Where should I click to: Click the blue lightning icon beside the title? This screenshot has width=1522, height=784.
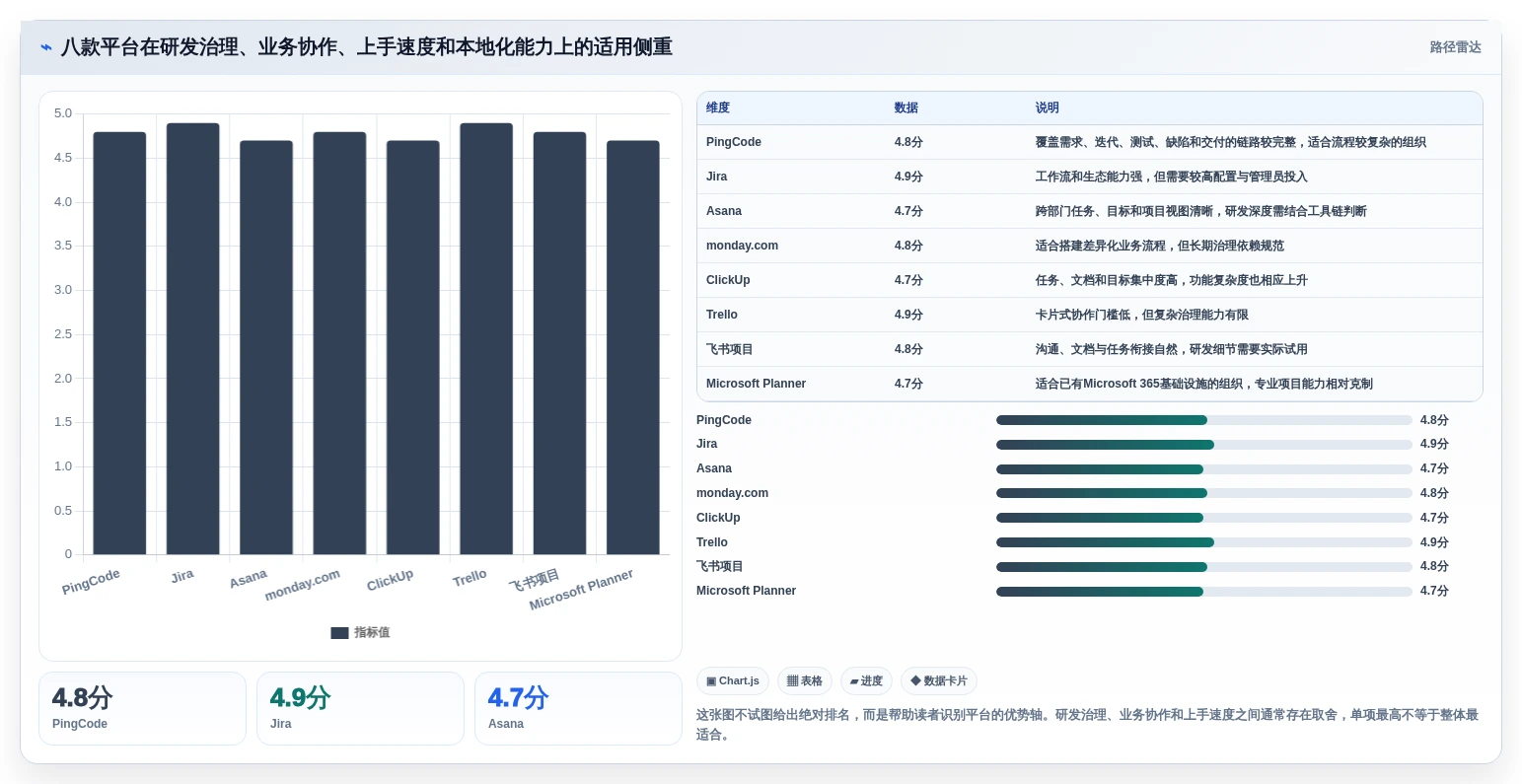point(46,47)
